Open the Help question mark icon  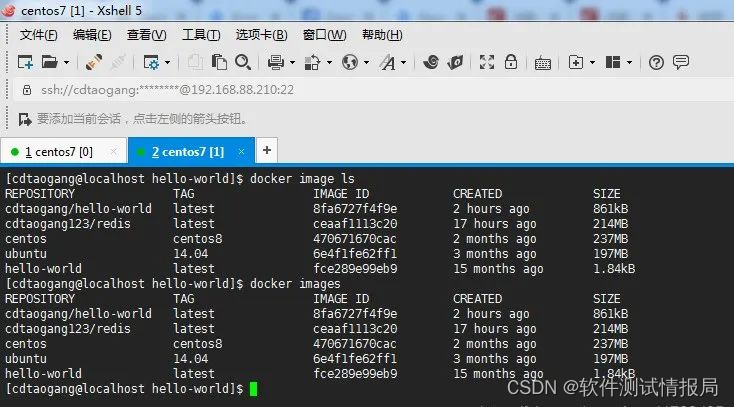[x=656, y=62]
